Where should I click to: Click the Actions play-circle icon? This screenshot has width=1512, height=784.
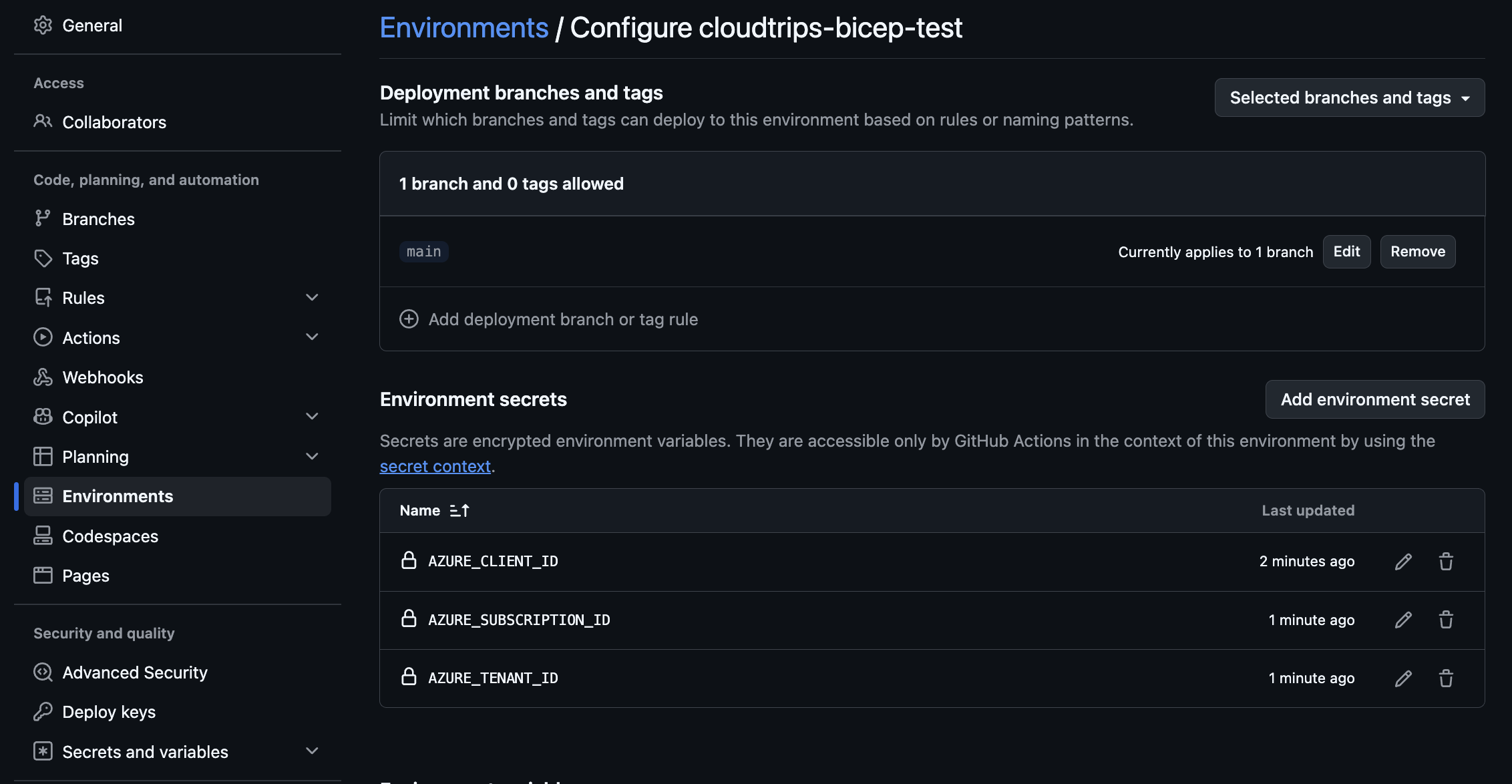click(x=43, y=337)
